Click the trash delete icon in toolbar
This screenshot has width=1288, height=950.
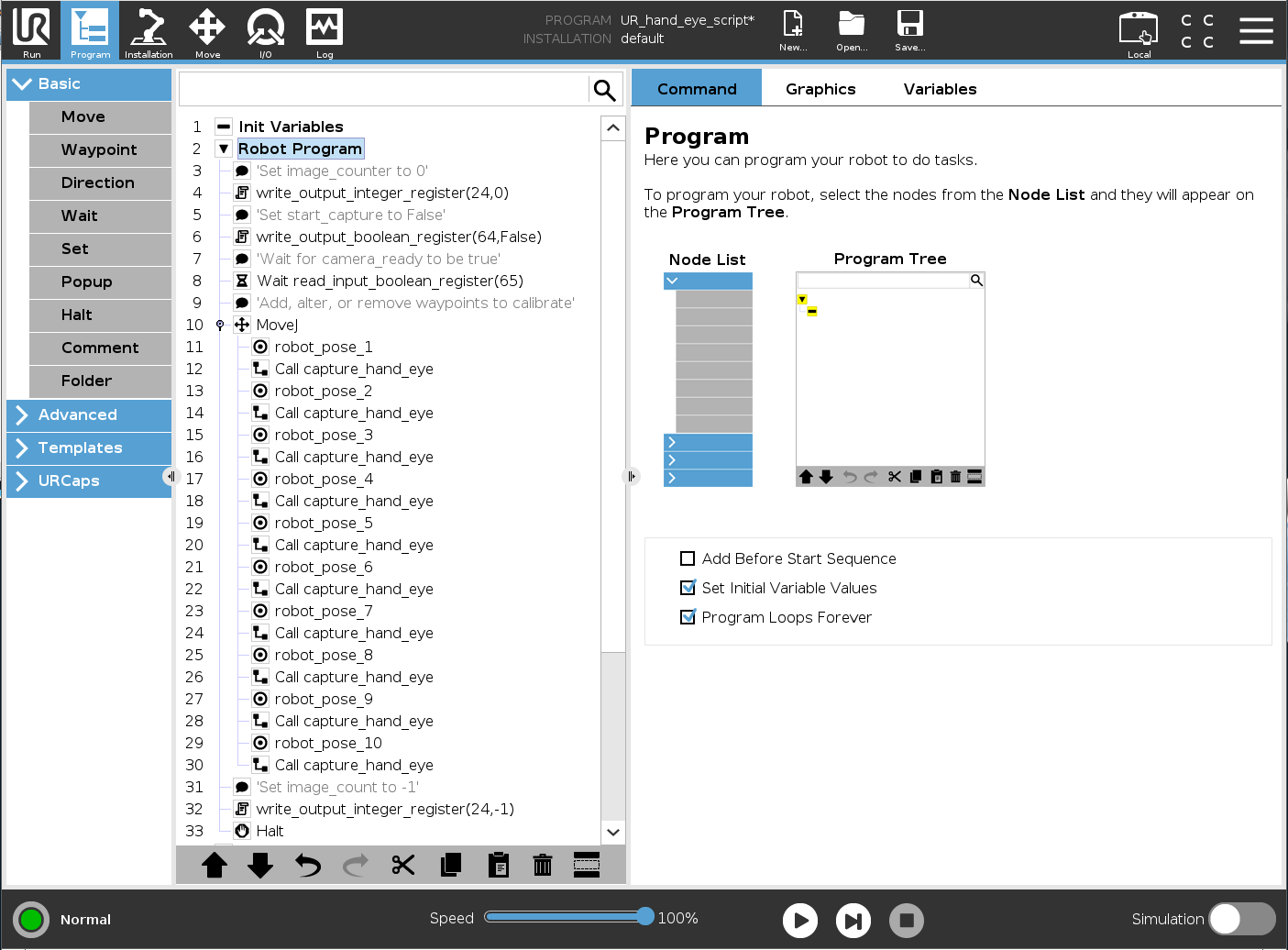pos(543,865)
